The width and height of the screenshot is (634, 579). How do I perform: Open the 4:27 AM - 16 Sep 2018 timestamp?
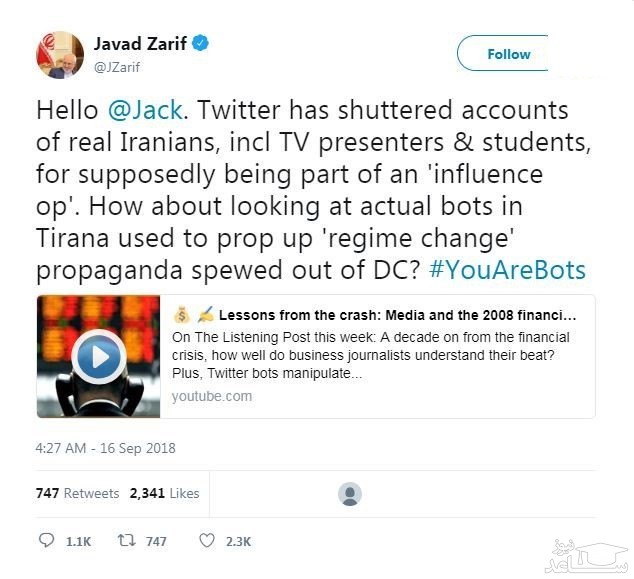[105, 448]
